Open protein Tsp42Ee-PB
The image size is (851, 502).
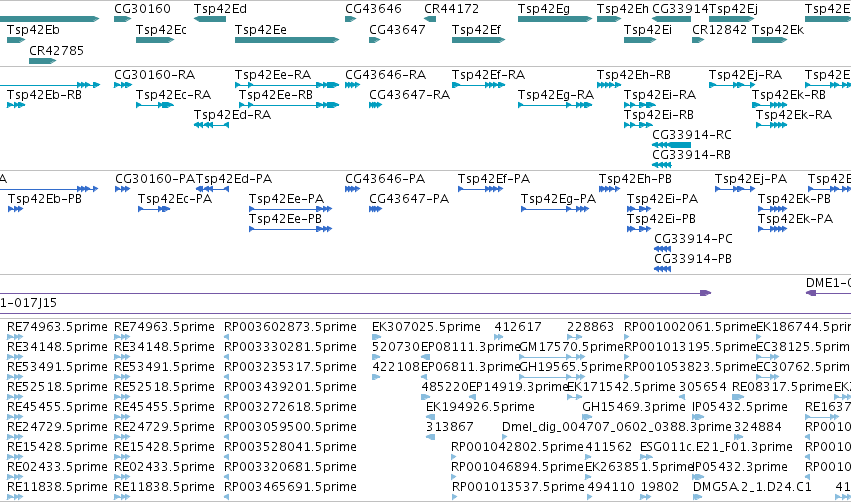coord(285,219)
